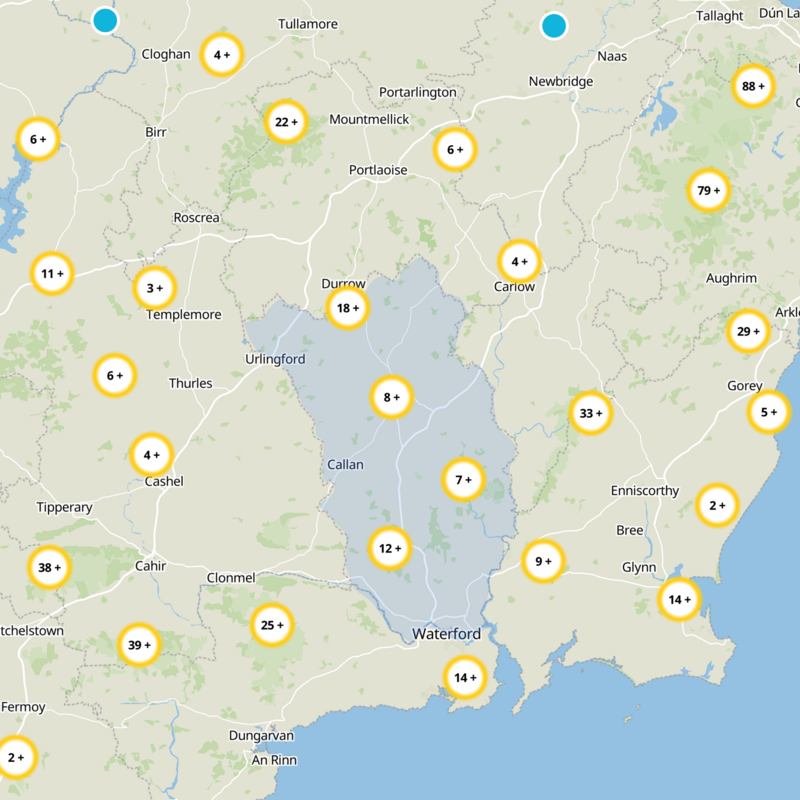The image size is (800, 800).
Task: Expand the 4+ cluster above Carlow
Action: (x=519, y=262)
